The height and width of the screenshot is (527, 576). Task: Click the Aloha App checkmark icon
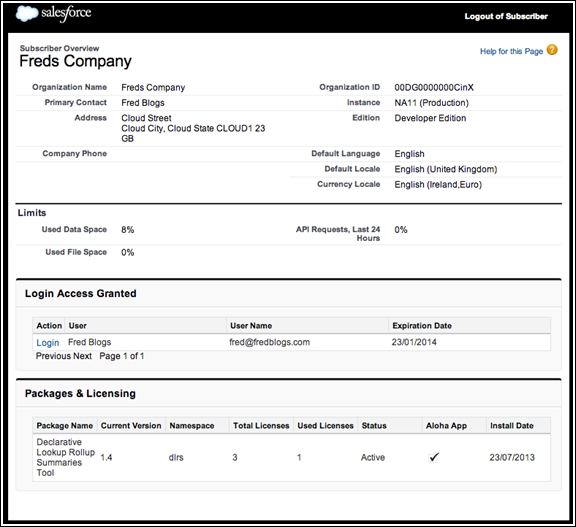[x=434, y=457]
